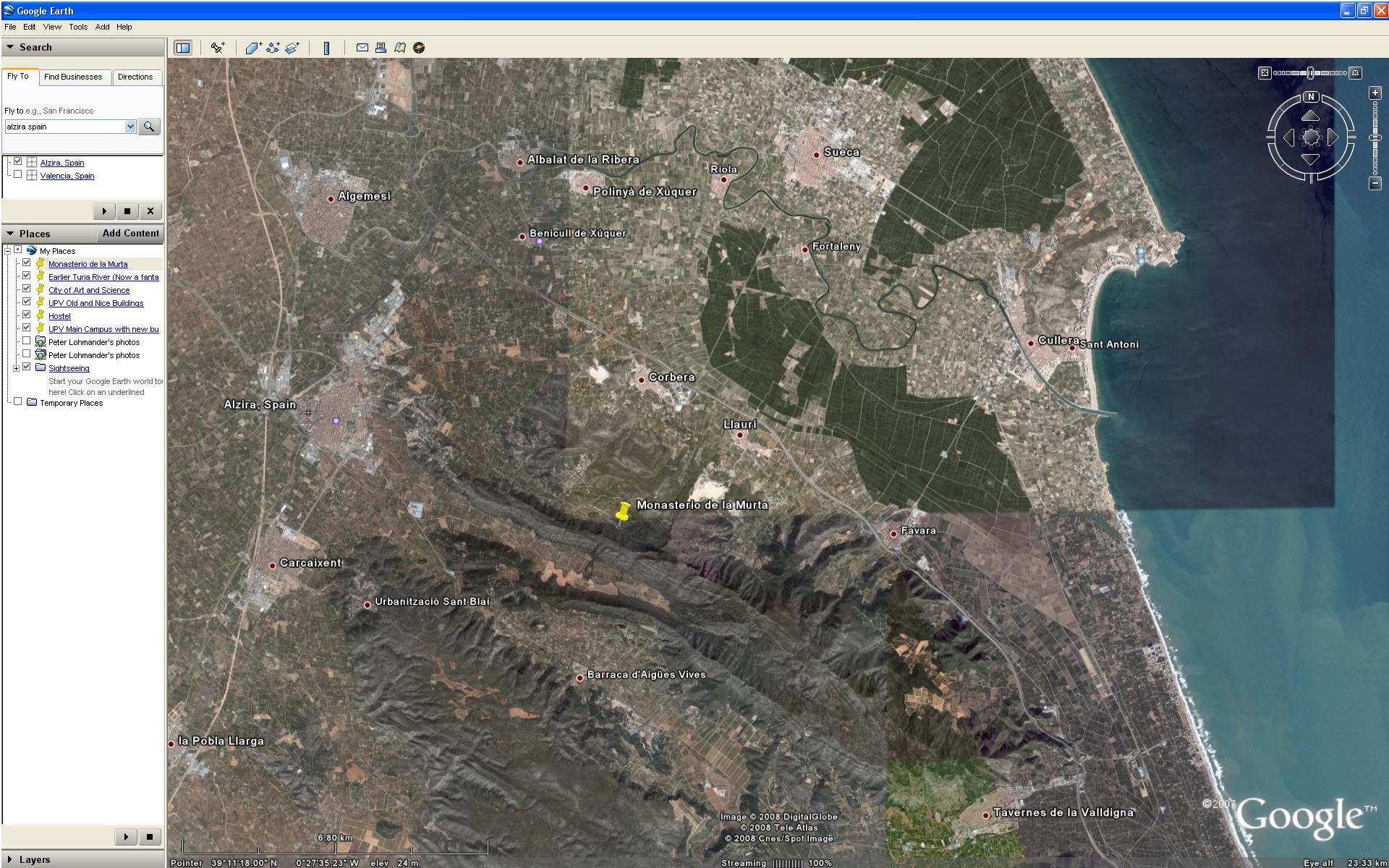Click the search magnifier button

point(149,127)
